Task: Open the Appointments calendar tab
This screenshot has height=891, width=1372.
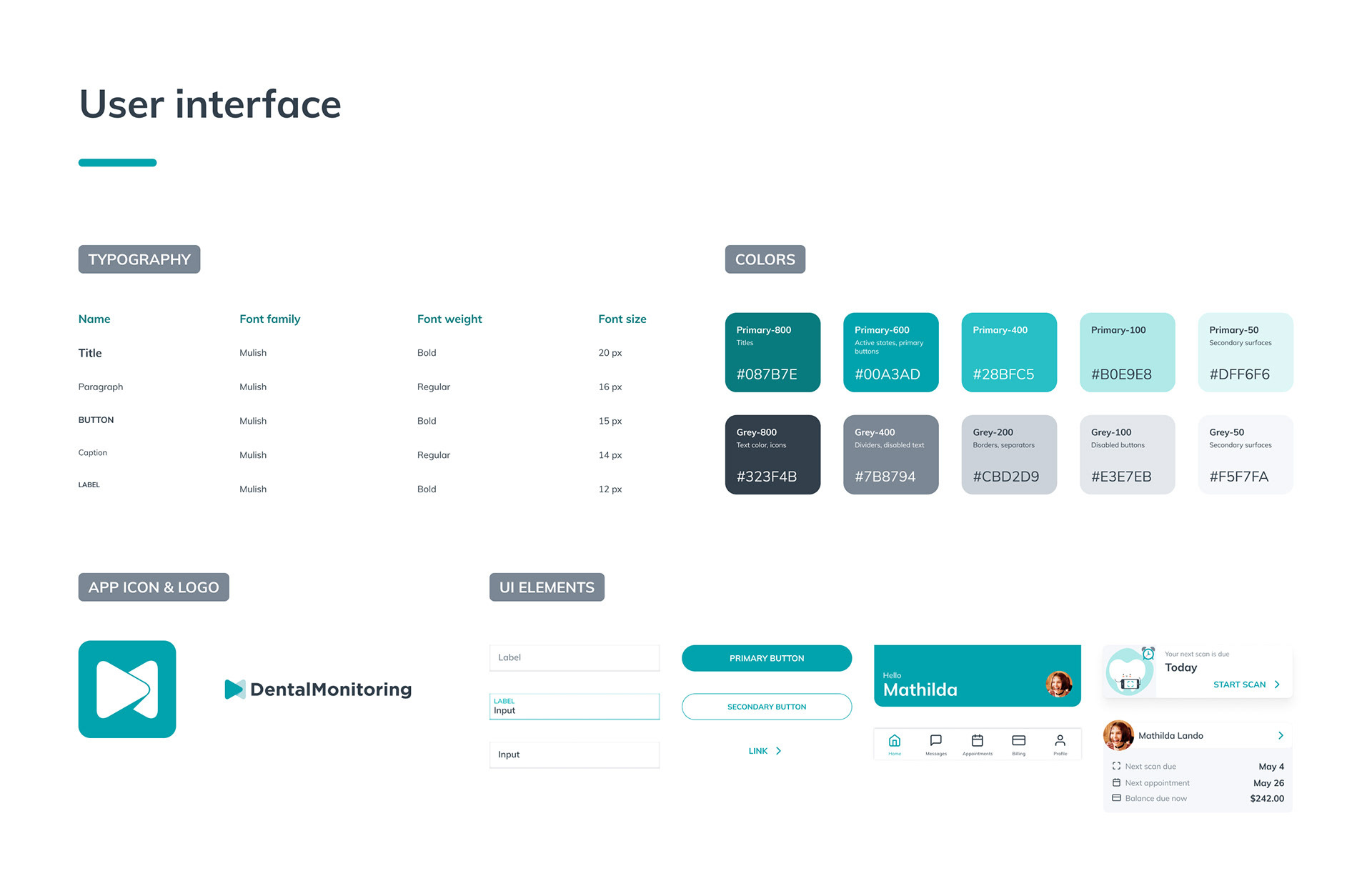Action: click(978, 744)
